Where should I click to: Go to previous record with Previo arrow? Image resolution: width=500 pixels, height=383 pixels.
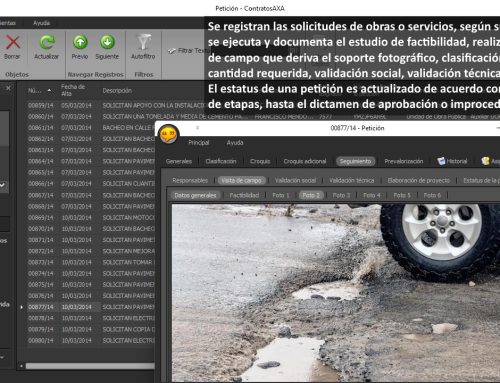(x=80, y=42)
